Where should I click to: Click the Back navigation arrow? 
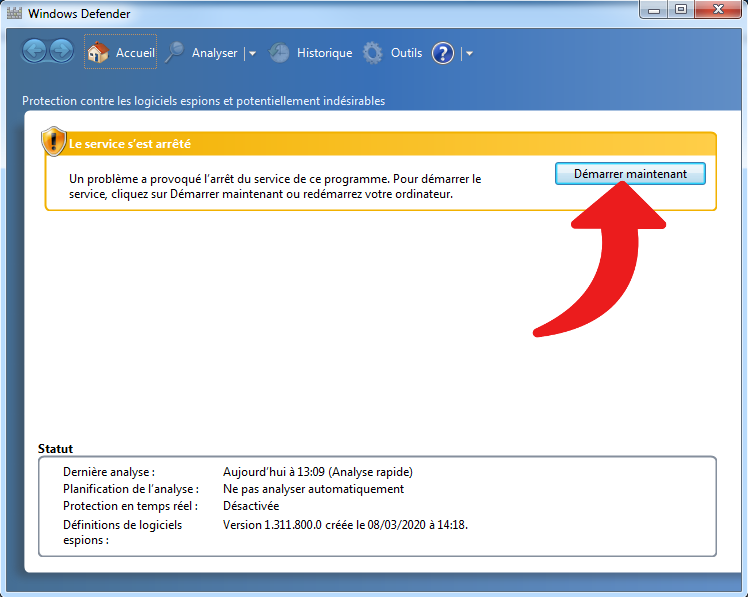[34, 51]
